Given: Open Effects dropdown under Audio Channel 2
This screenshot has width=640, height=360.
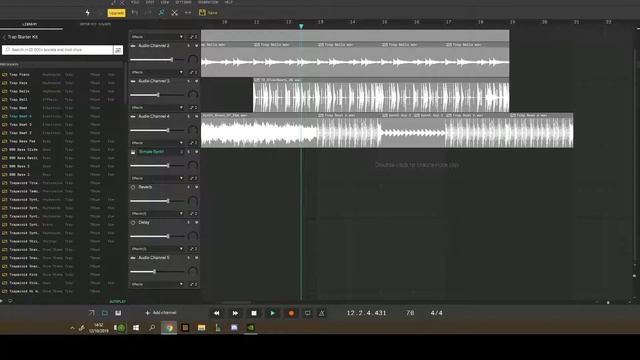Looking at the screenshot, I should click(157, 72).
